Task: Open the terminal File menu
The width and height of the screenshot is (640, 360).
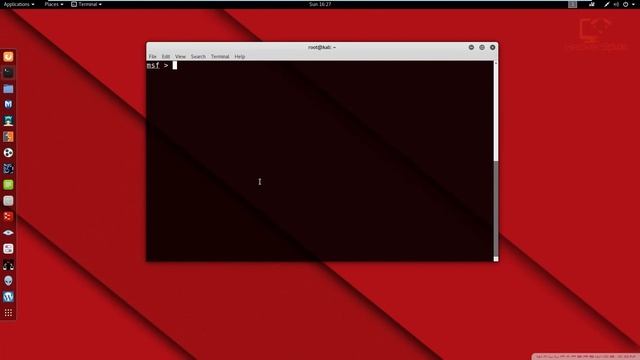Action: 153,56
